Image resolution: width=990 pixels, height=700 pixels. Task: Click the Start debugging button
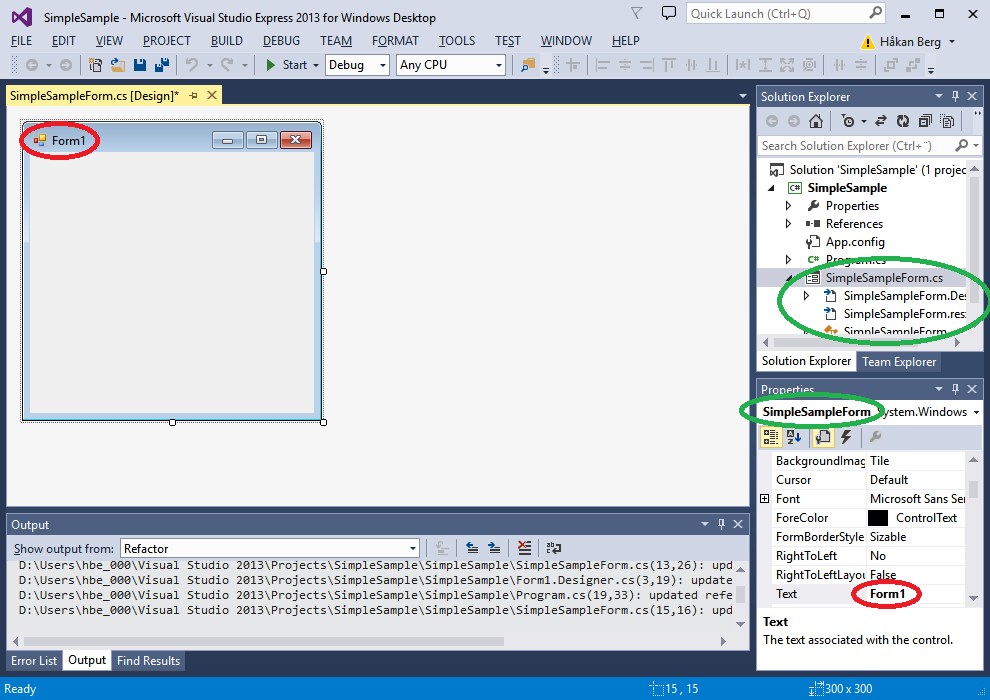286,65
